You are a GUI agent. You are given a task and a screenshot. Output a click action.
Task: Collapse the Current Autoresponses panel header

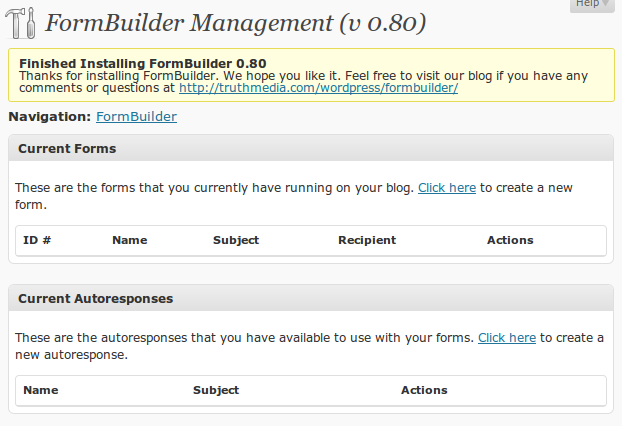311,298
